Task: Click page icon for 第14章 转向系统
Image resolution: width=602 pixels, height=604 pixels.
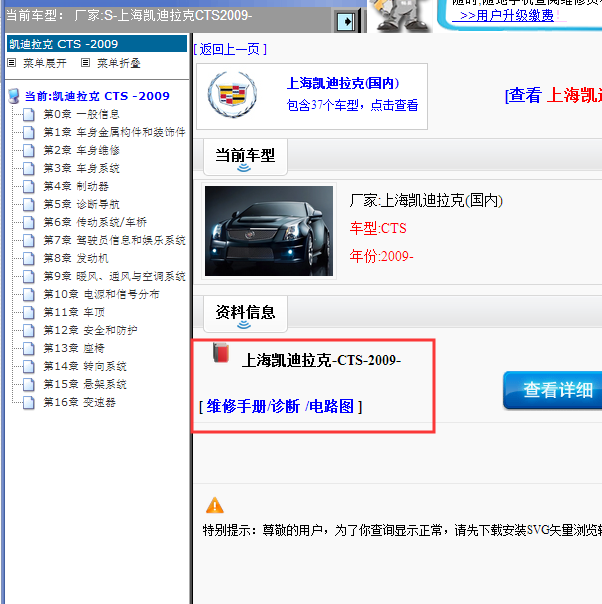Action: pos(29,367)
